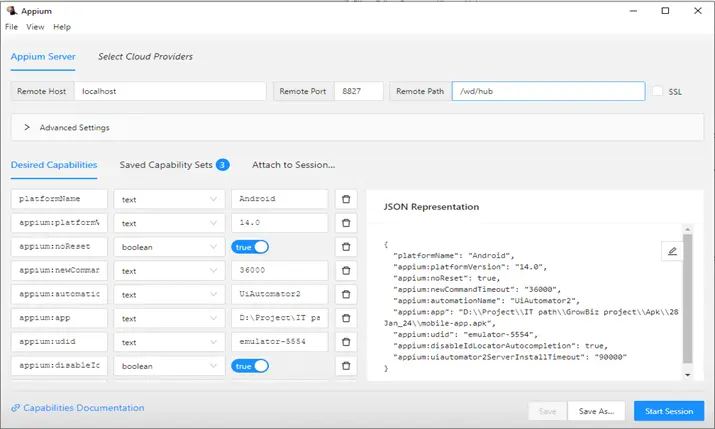Image resolution: width=715 pixels, height=429 pixels.
Task: Open the File menu
Action: (x=11, y=27)
